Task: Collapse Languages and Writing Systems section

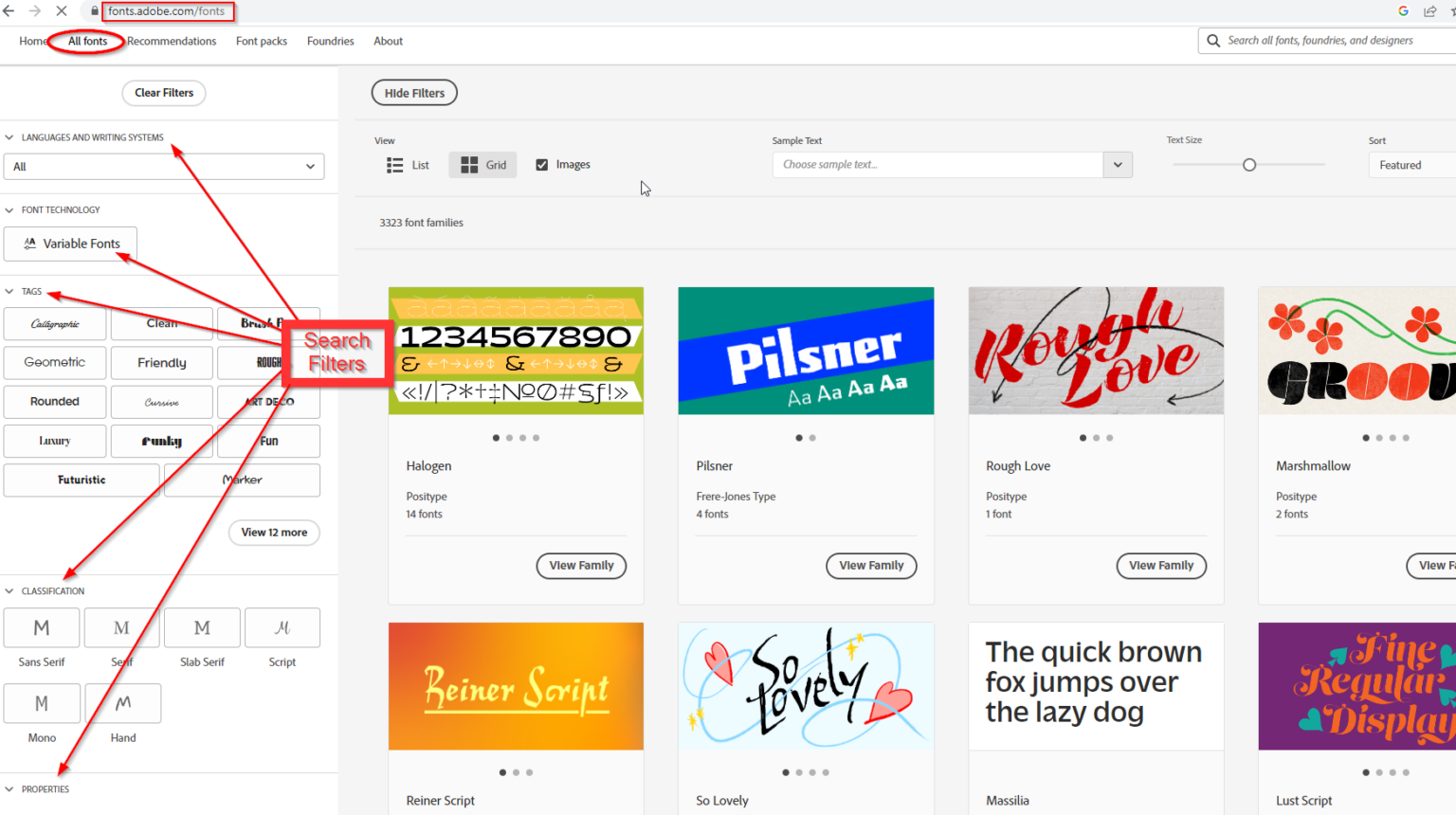Action: tap(9, 137)
